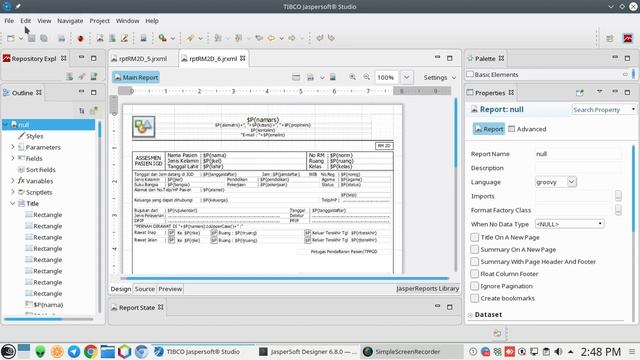This screenshot has width=640, height=360.
Task: Click the Outline panel horizontal scrollbar
Action: click(x=33, y=319)
